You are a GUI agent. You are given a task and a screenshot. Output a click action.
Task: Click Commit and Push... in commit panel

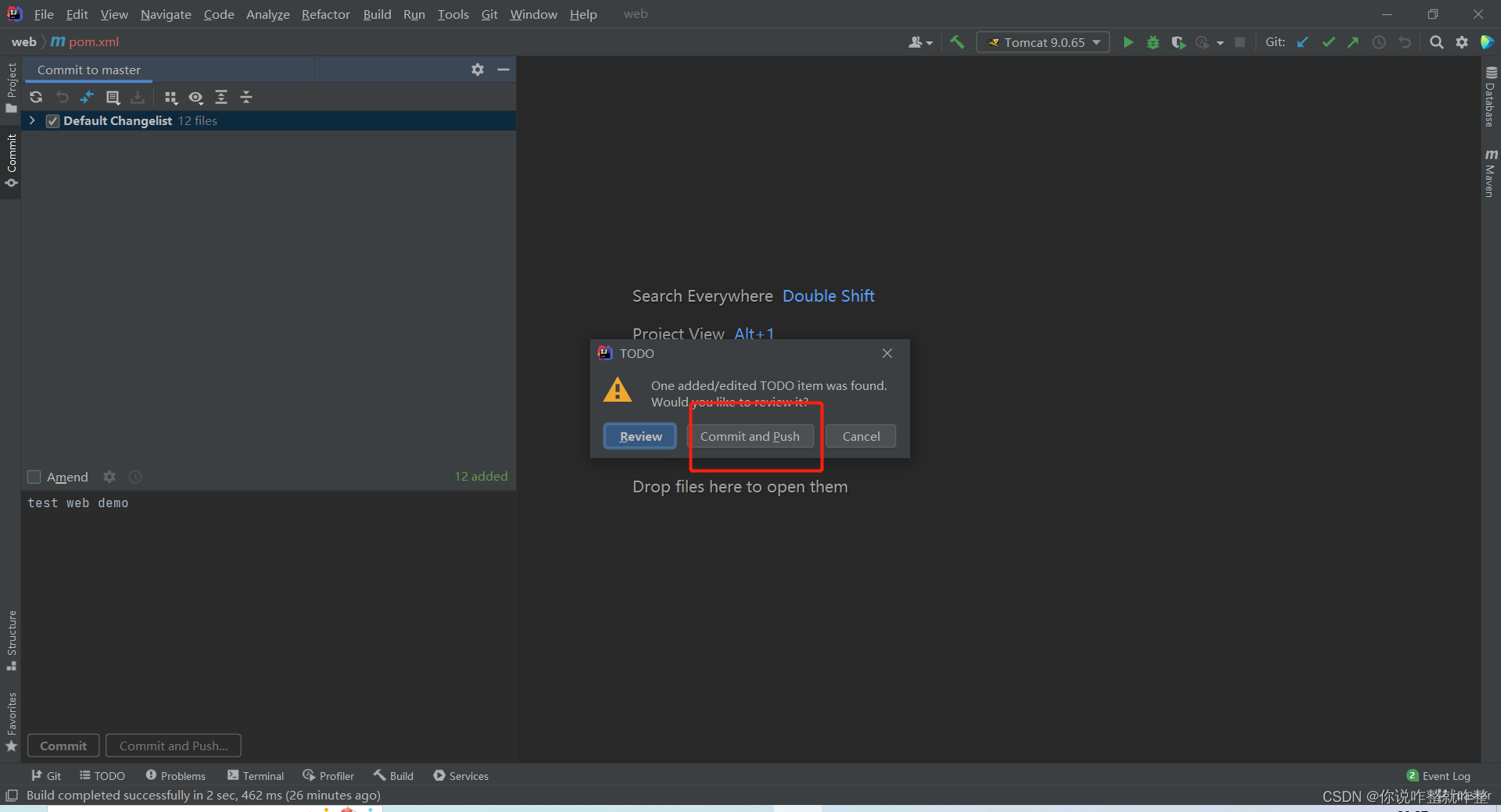pos(174,746)
